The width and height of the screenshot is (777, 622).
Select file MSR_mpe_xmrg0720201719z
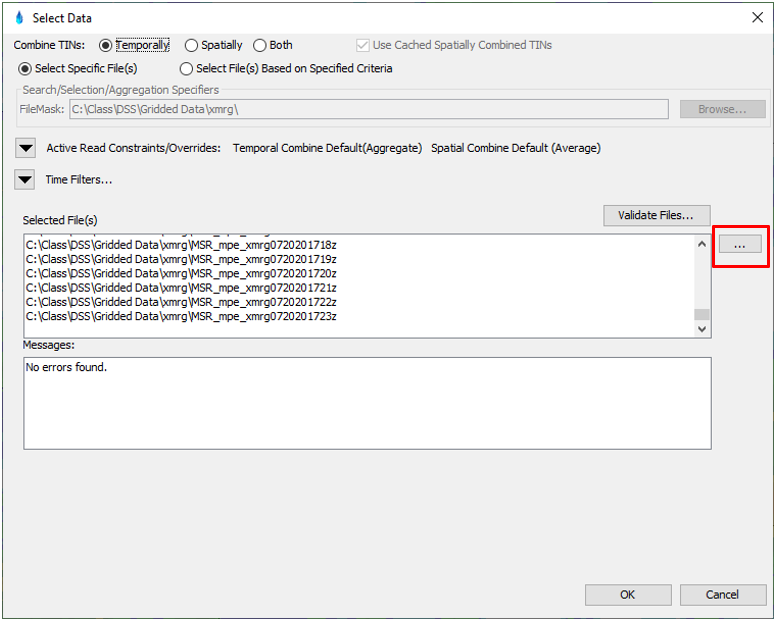(181, 259)
